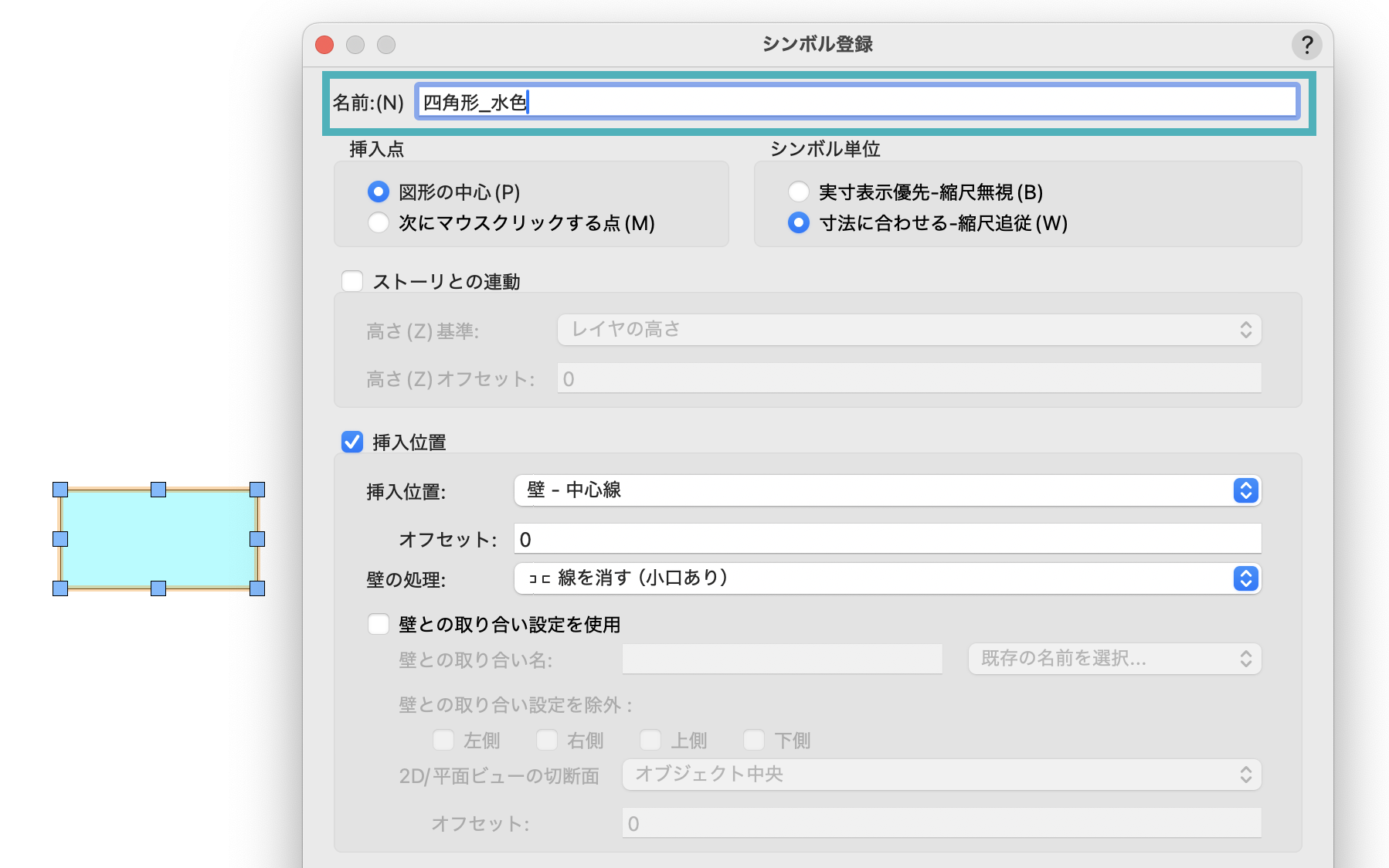Enable 壁との取り合い設定を使用 checkbox
The image size is (1389, 868).
coord(379,624)
